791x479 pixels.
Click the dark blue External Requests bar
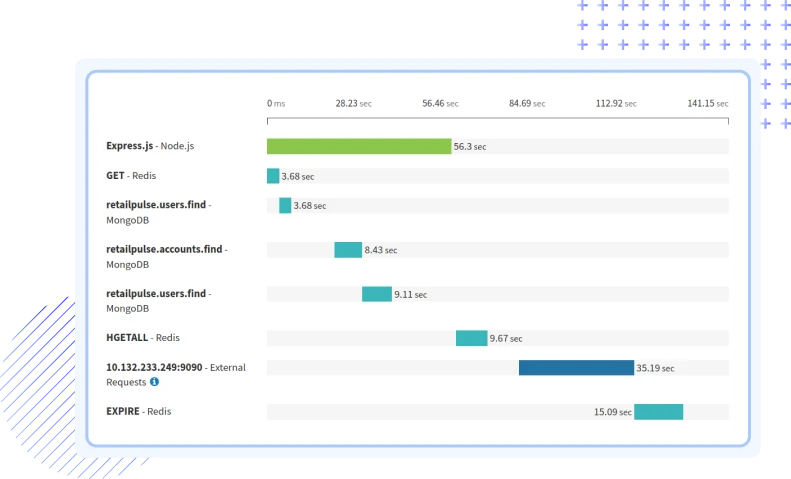(x=576, y=368)
